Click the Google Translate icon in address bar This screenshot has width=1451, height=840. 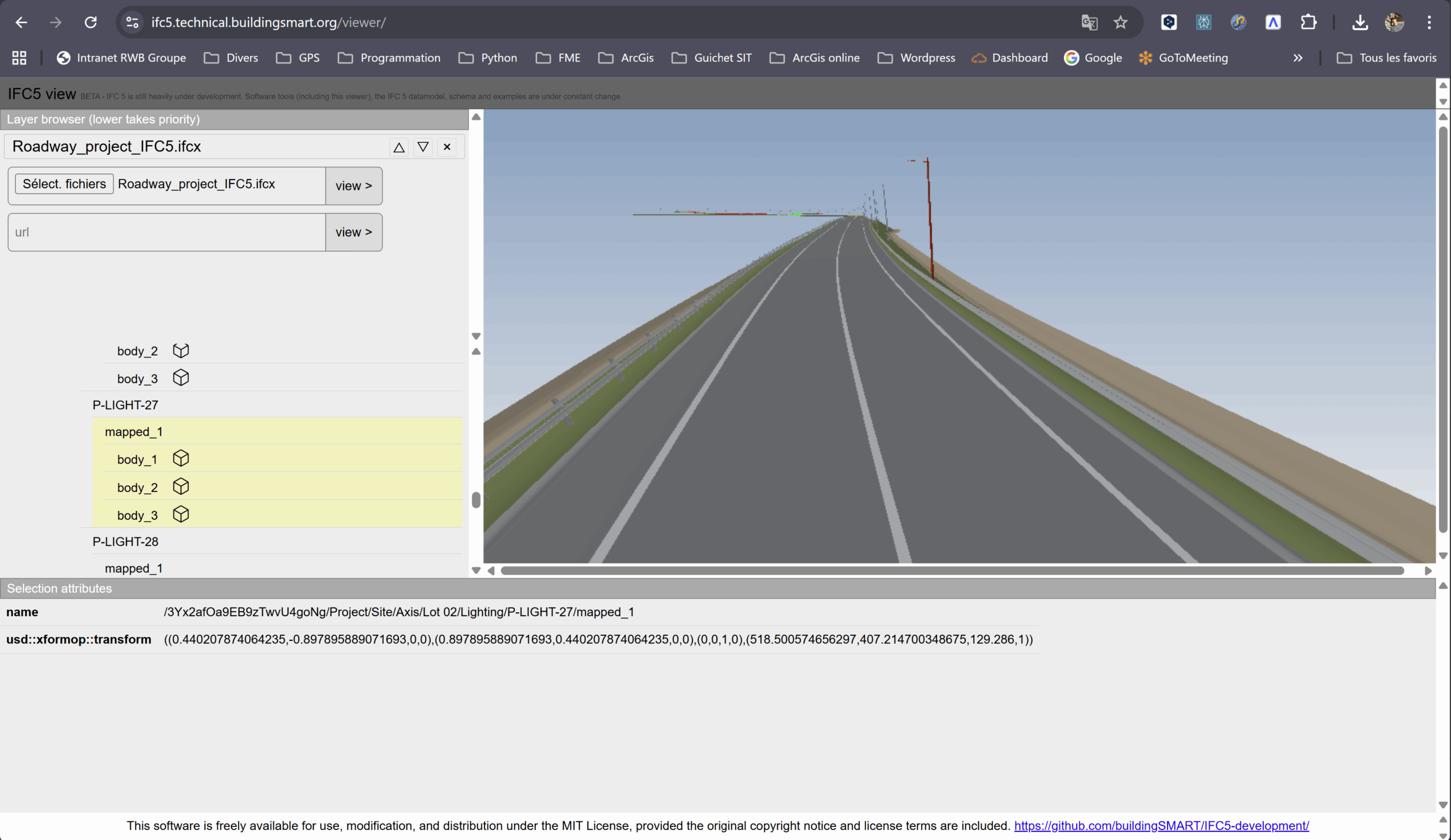coord(1089,23)
